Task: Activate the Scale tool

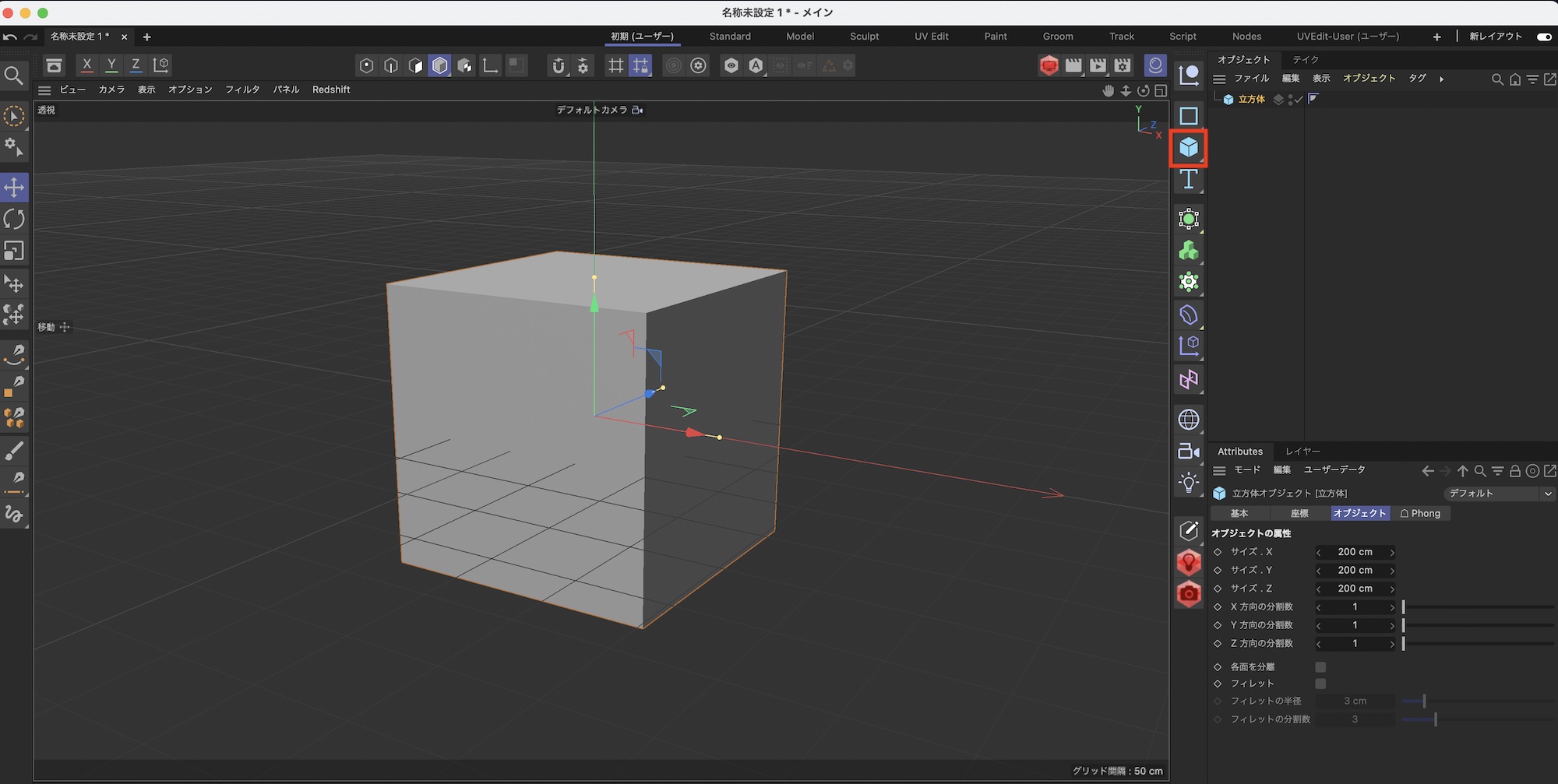Action: pos(14,251)
